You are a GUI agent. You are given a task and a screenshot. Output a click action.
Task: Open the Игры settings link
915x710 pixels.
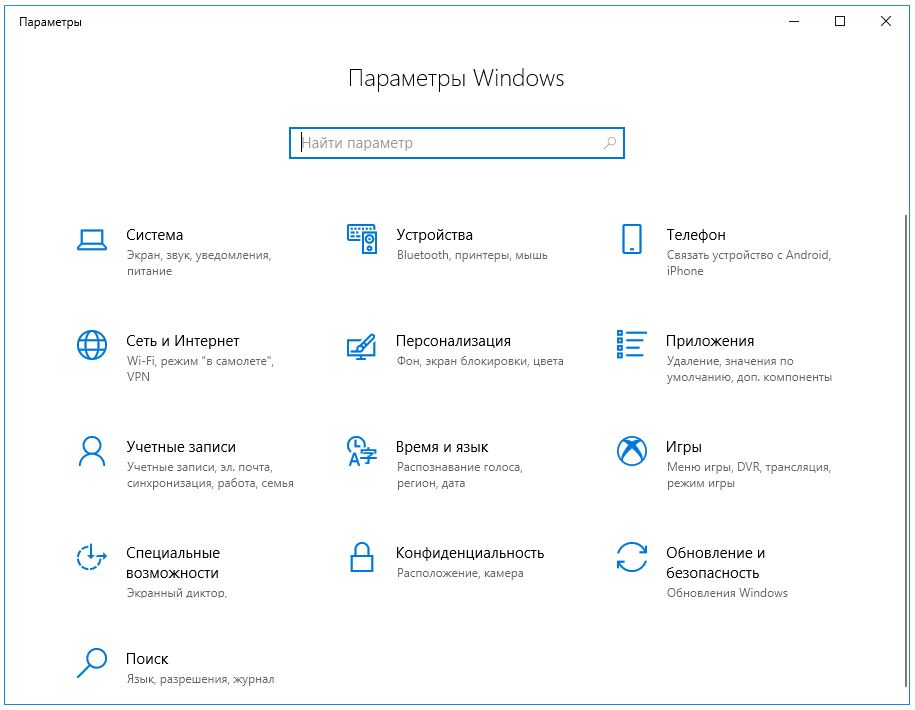click(x=684, y=447)
